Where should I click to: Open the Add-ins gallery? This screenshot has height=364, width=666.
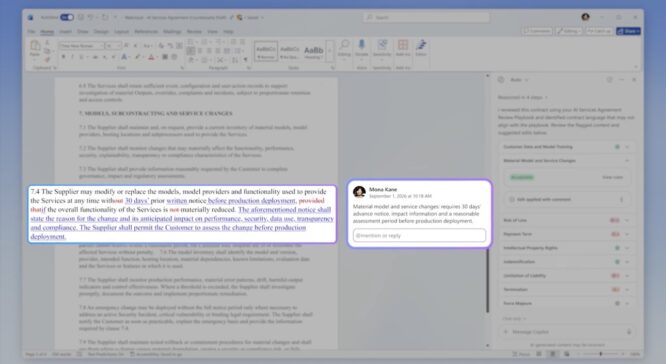pos(403,48)
